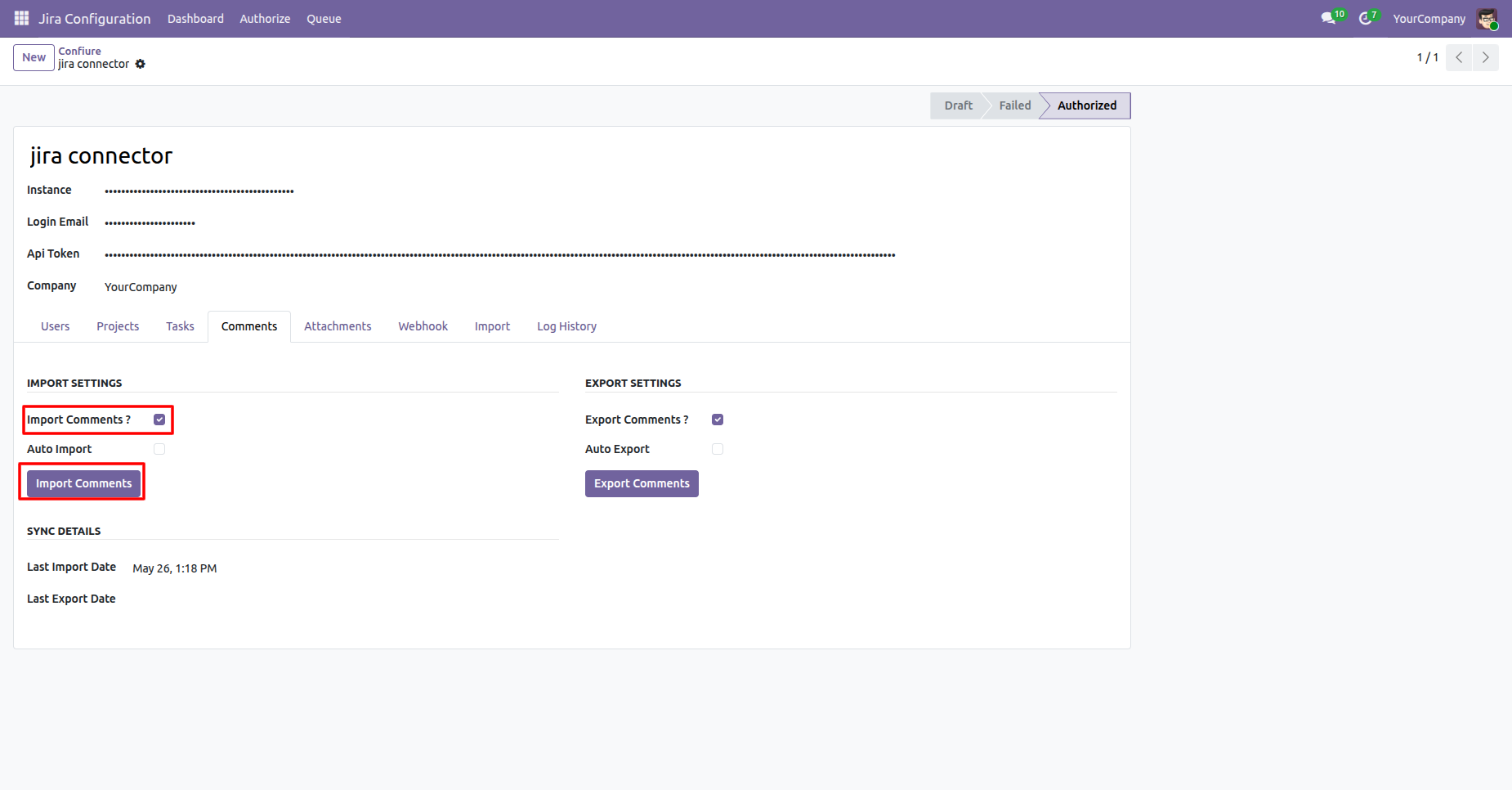1512x790 pixels.
Task: Select the Comments tab
Action: [x=249, y=326]
